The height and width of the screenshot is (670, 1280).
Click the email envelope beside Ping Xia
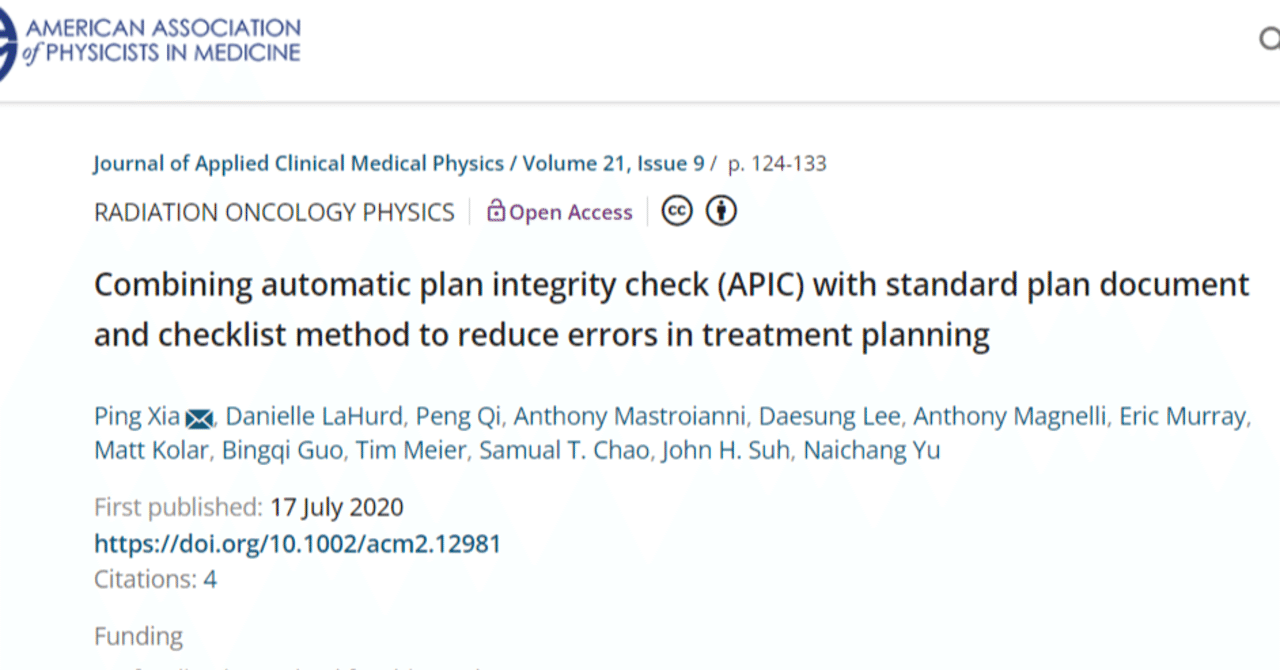tap(199, 417)
